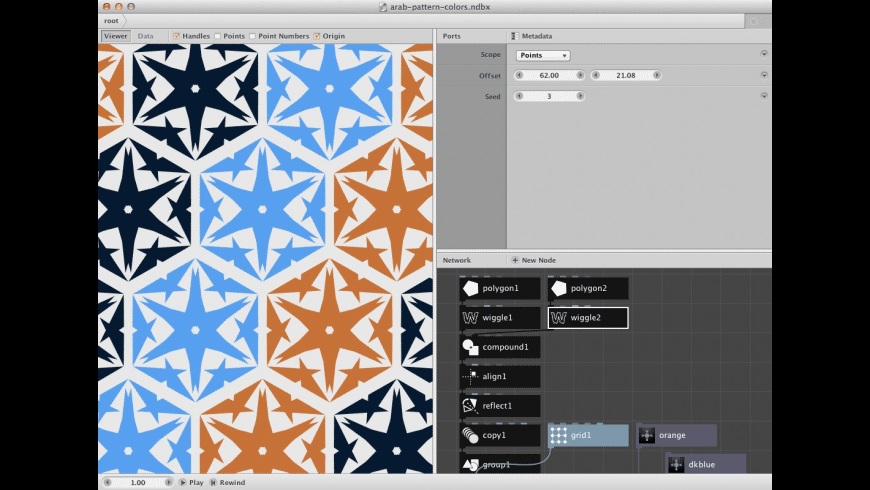Expand the Scope row options arrow
Viewport: 870px width, 490px height.
click(764, 54)
